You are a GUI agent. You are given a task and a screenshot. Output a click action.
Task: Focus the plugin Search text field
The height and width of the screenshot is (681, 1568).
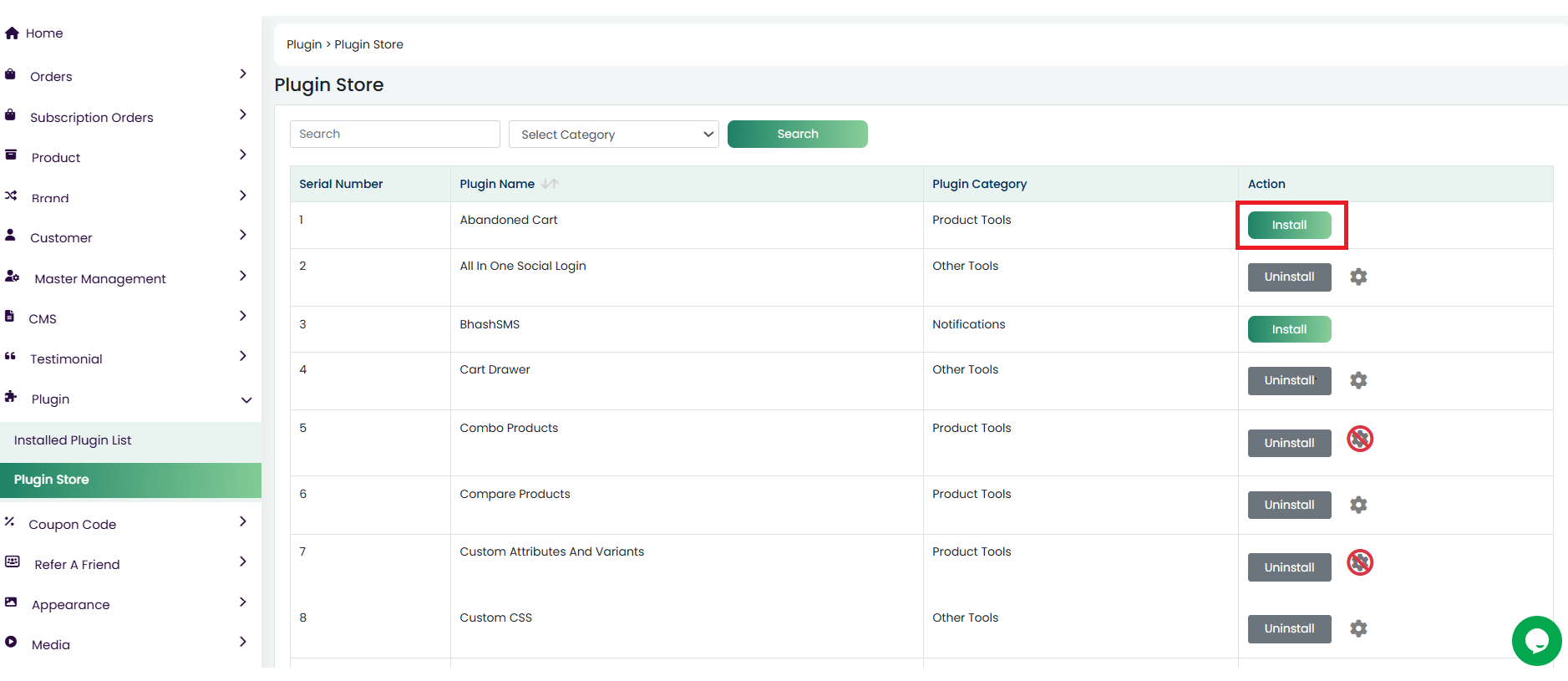coord(394,134)
